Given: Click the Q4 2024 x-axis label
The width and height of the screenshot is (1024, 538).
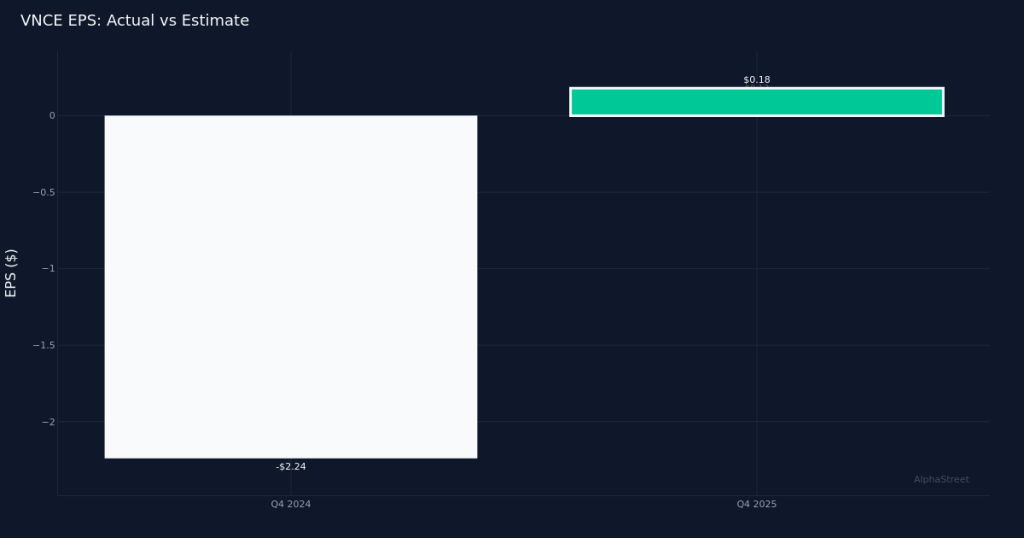Looking at the screenshot, I should (290, 505).
